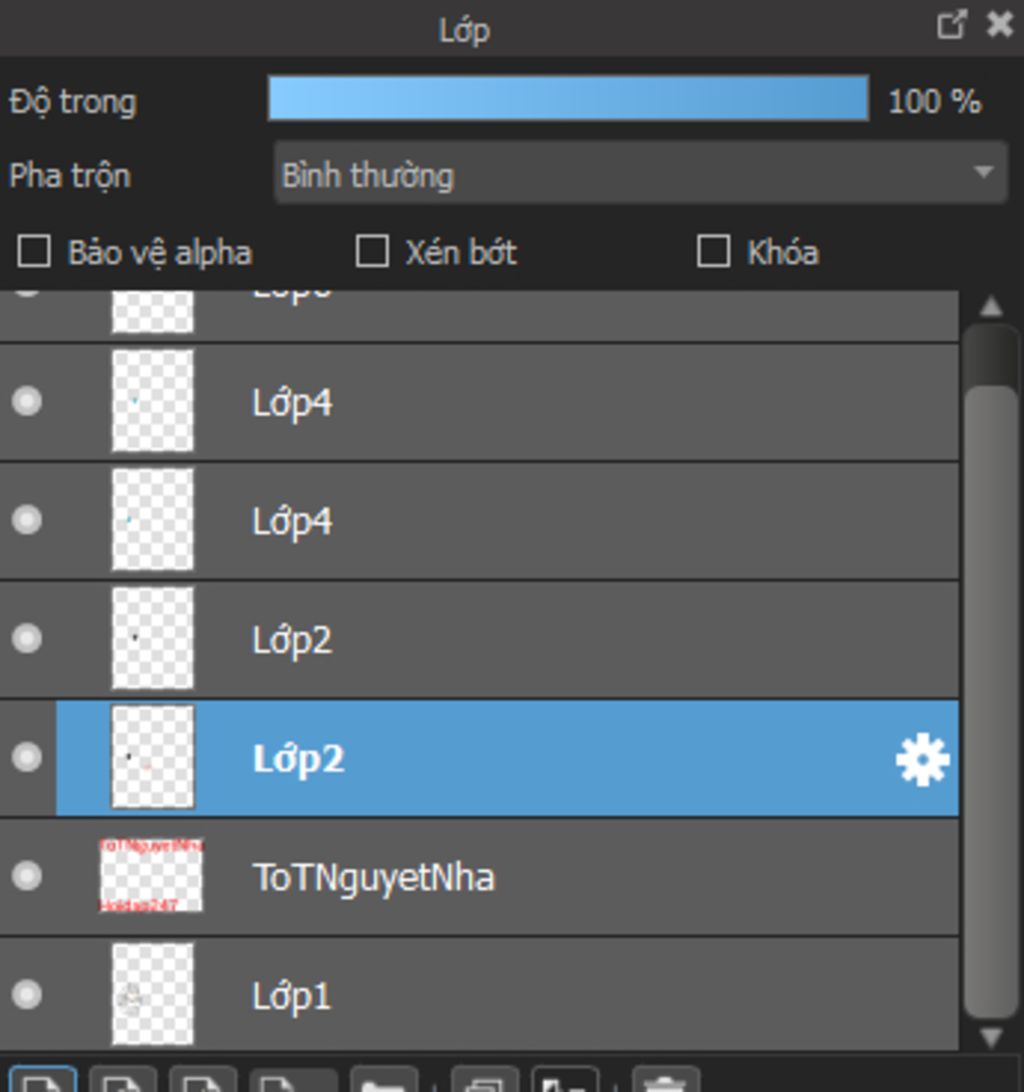Click the trash icon to delete layer
The image size is (1024, 1092).
coord(665,1078)
